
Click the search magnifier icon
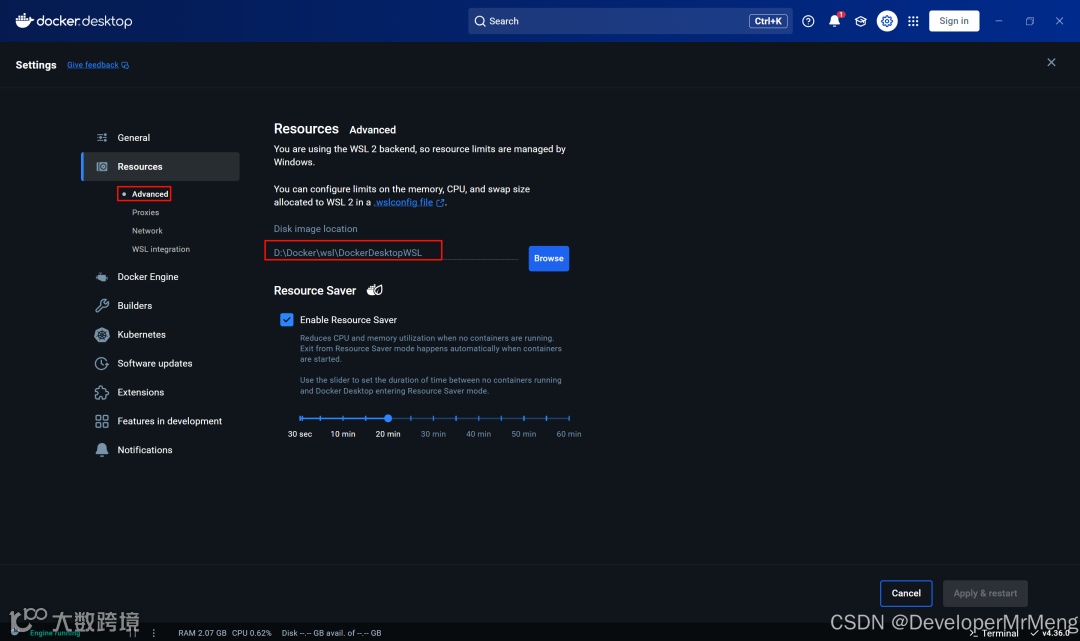[x=480, y=21]
